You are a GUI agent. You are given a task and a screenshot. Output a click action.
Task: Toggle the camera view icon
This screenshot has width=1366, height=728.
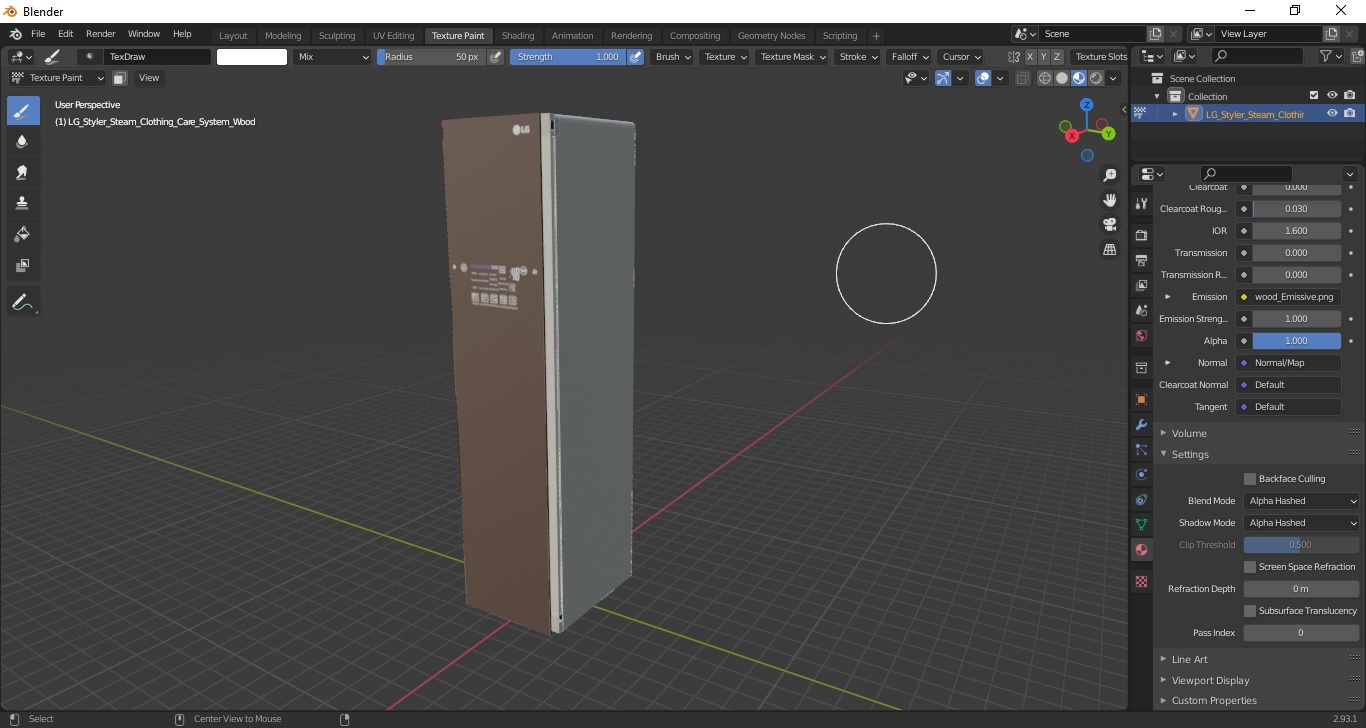pos(1109,224)
